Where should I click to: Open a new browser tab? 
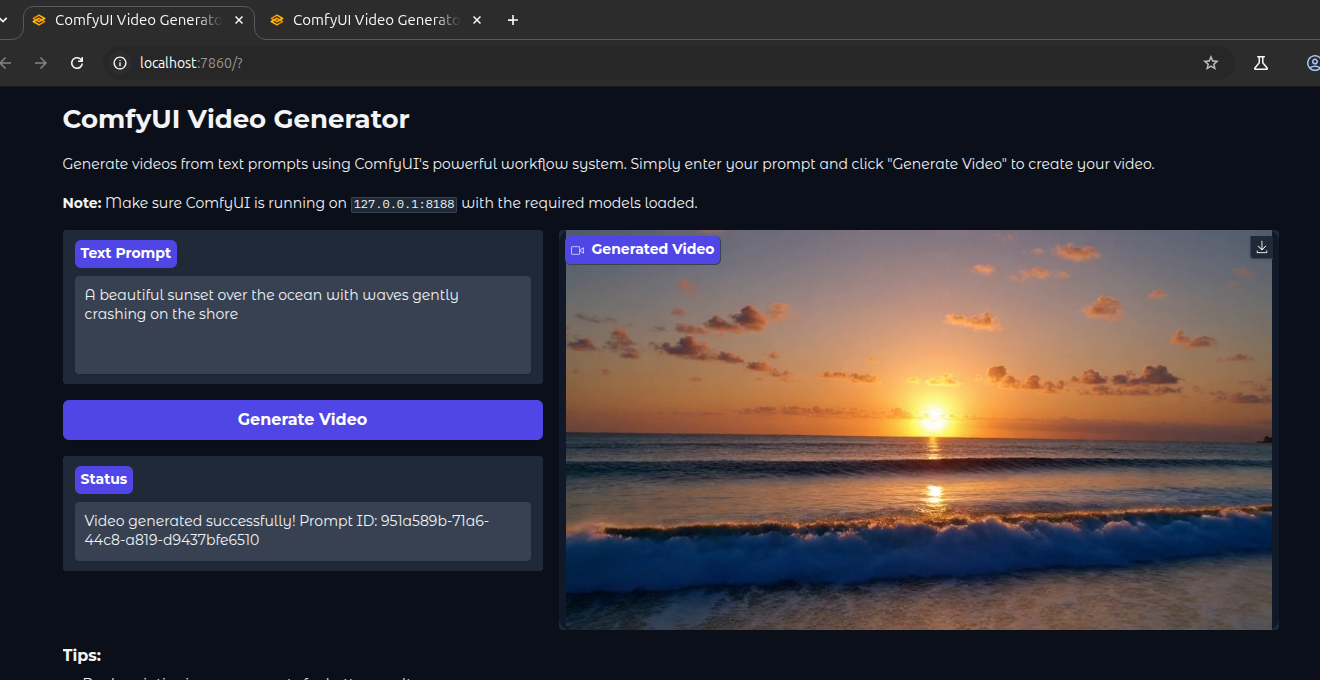coord(513,20)
